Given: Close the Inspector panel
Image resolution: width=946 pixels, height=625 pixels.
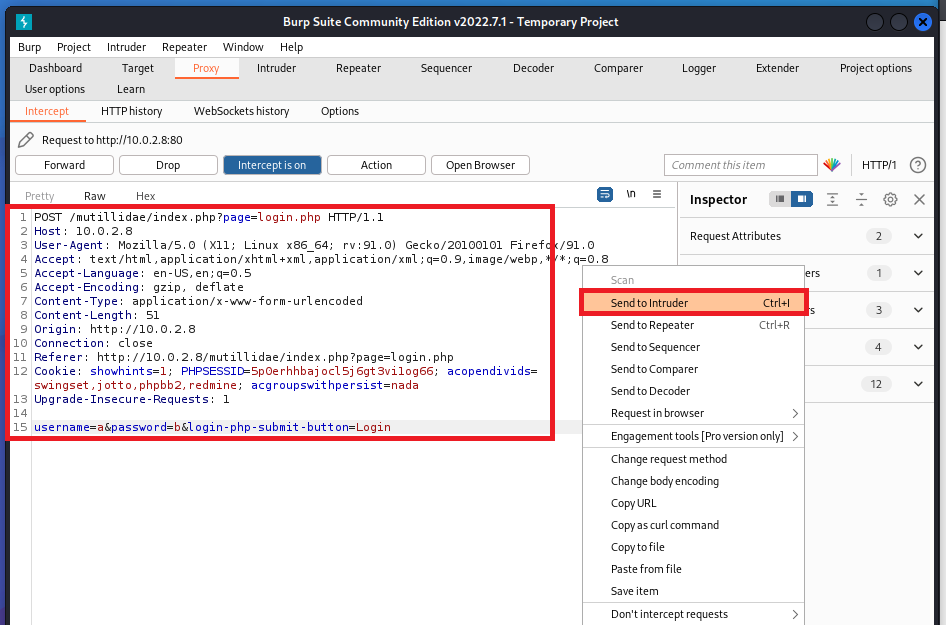Looking at the screenshot, I should click(x=919, y=199).
